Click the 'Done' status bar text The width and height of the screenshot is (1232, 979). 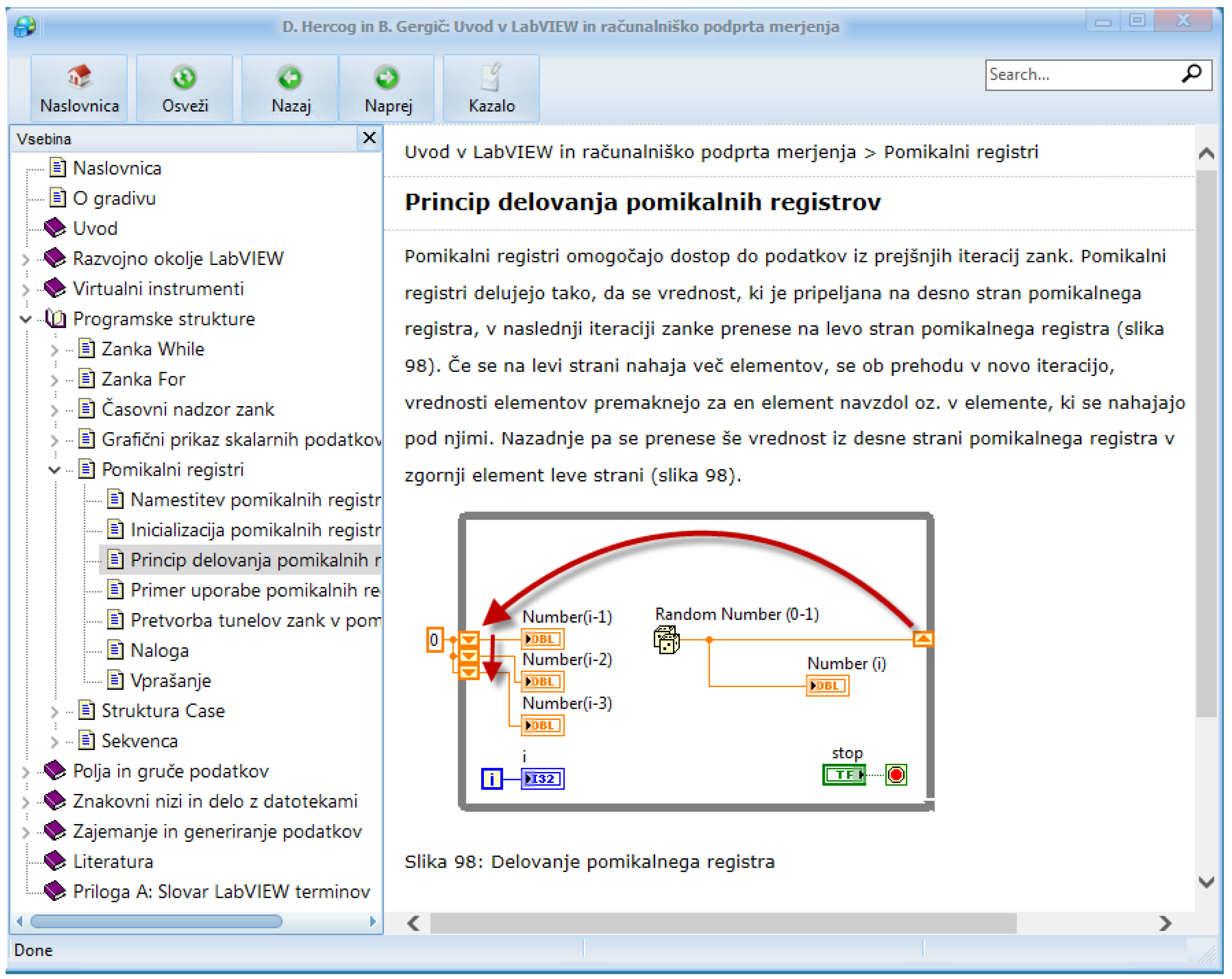pyautogui.click(x=33, y=950)
